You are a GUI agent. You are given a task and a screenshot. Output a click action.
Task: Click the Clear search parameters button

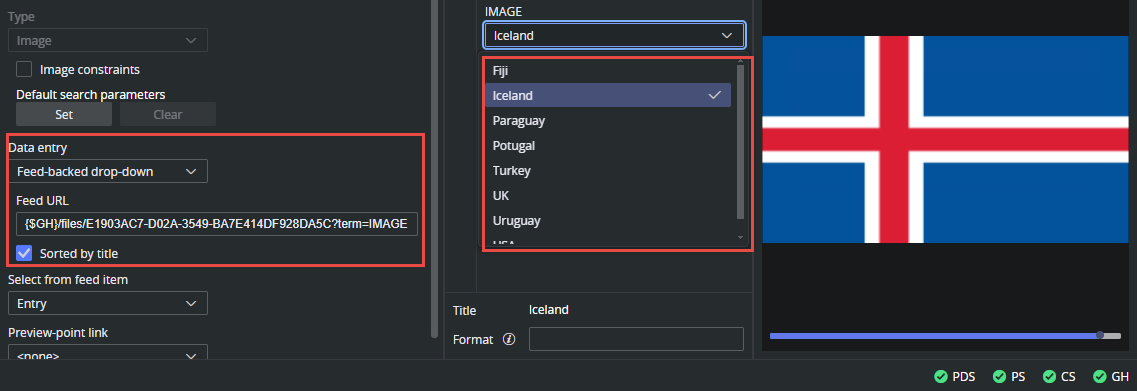click(168, 114)
